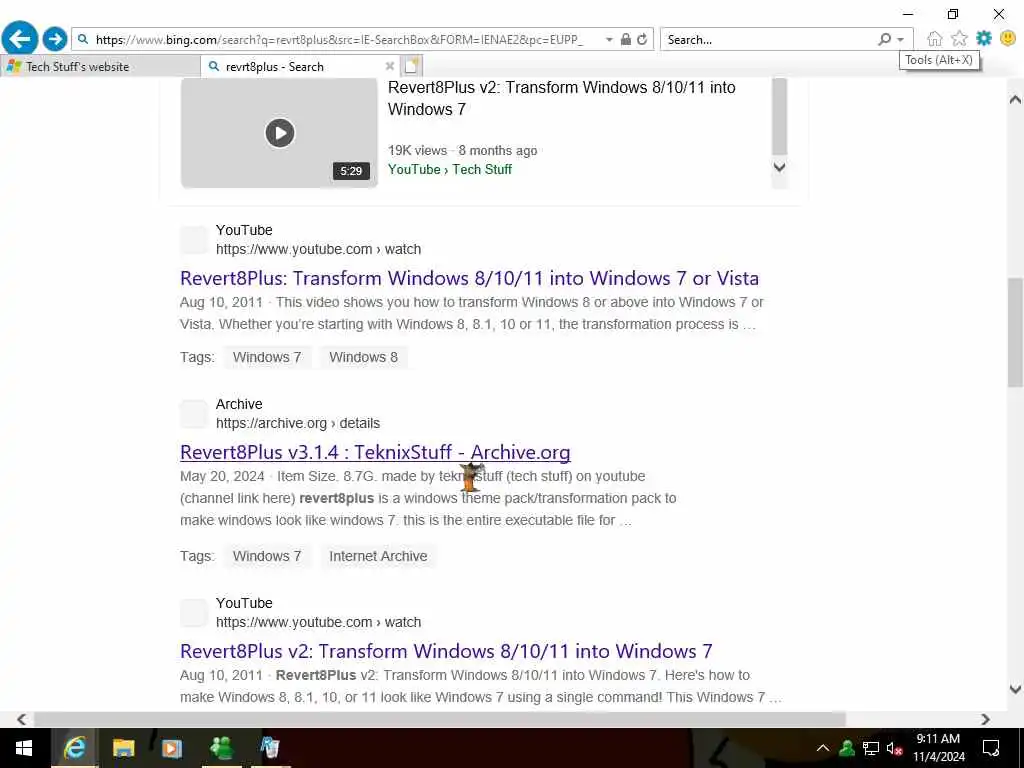Click the YouTube › Tech Stuff source link
Image resolution: width=1024 pixels, height=768 pixels.
click(449, 169)
